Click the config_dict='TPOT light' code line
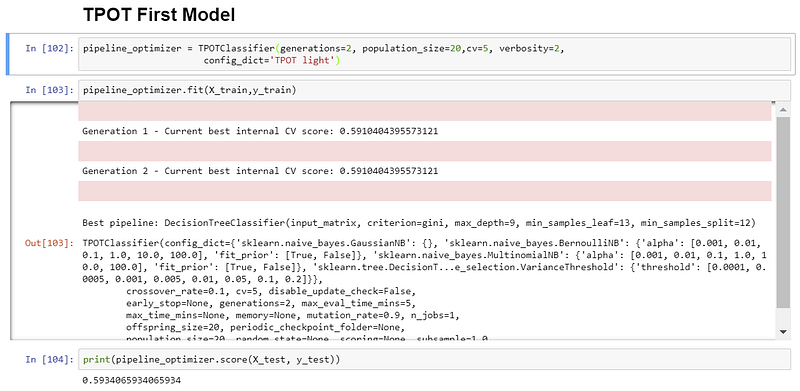Screen dimensions: 800x391 [x=271, y=61]
